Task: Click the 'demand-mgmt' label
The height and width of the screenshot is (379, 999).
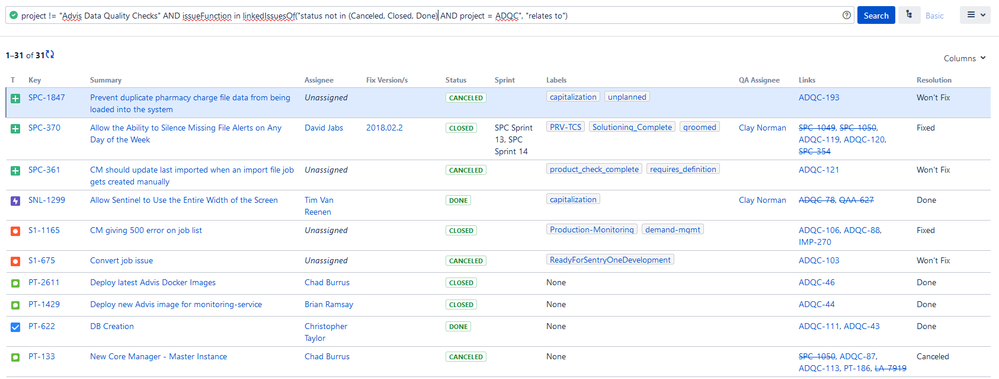Action: [x=673, y=229]
